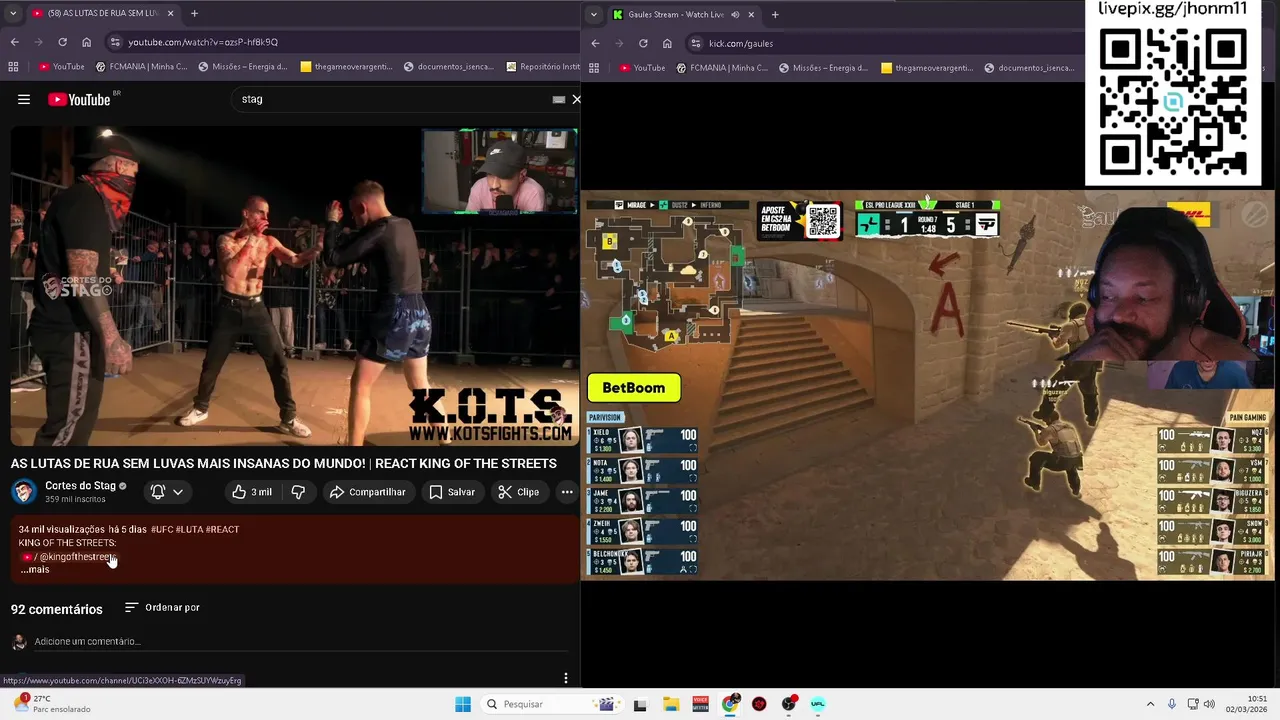This screenshot has width=1280, height=720.
Task: Click the Compartilhar share button
Action: pos(368,492)
